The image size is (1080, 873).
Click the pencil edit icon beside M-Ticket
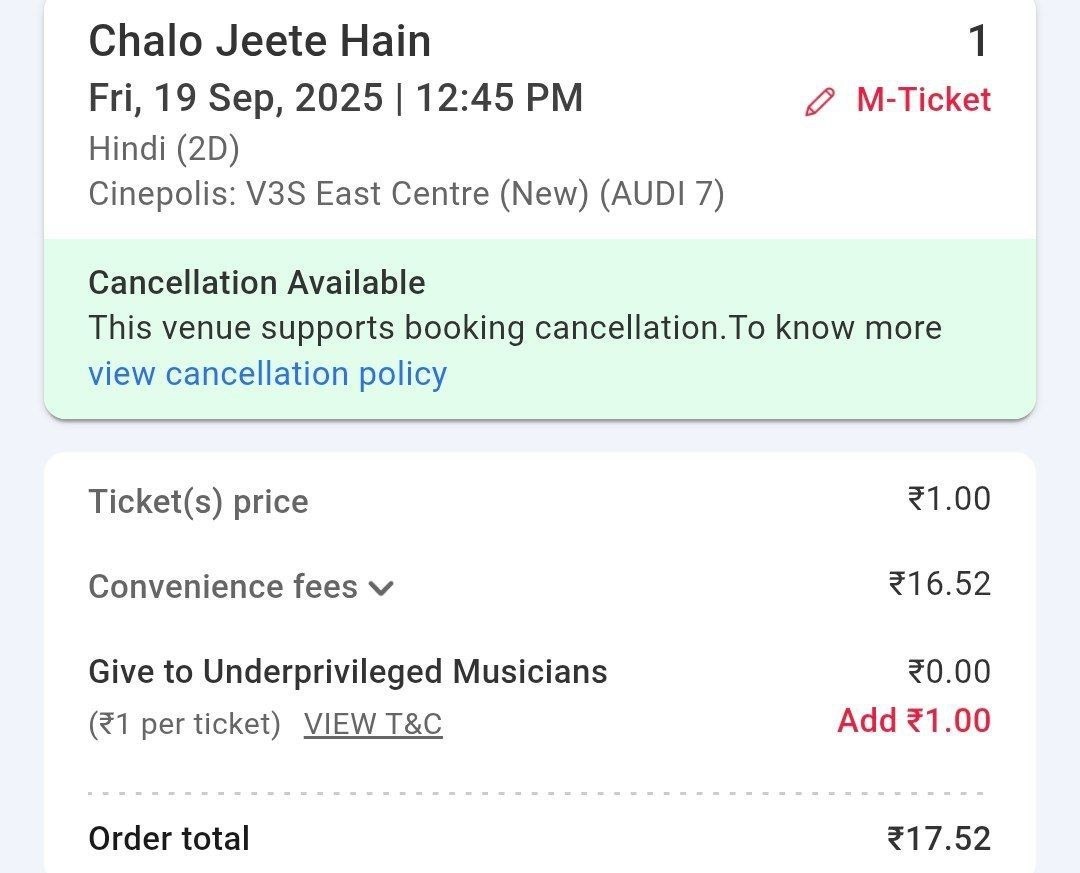tap(819, 102)
